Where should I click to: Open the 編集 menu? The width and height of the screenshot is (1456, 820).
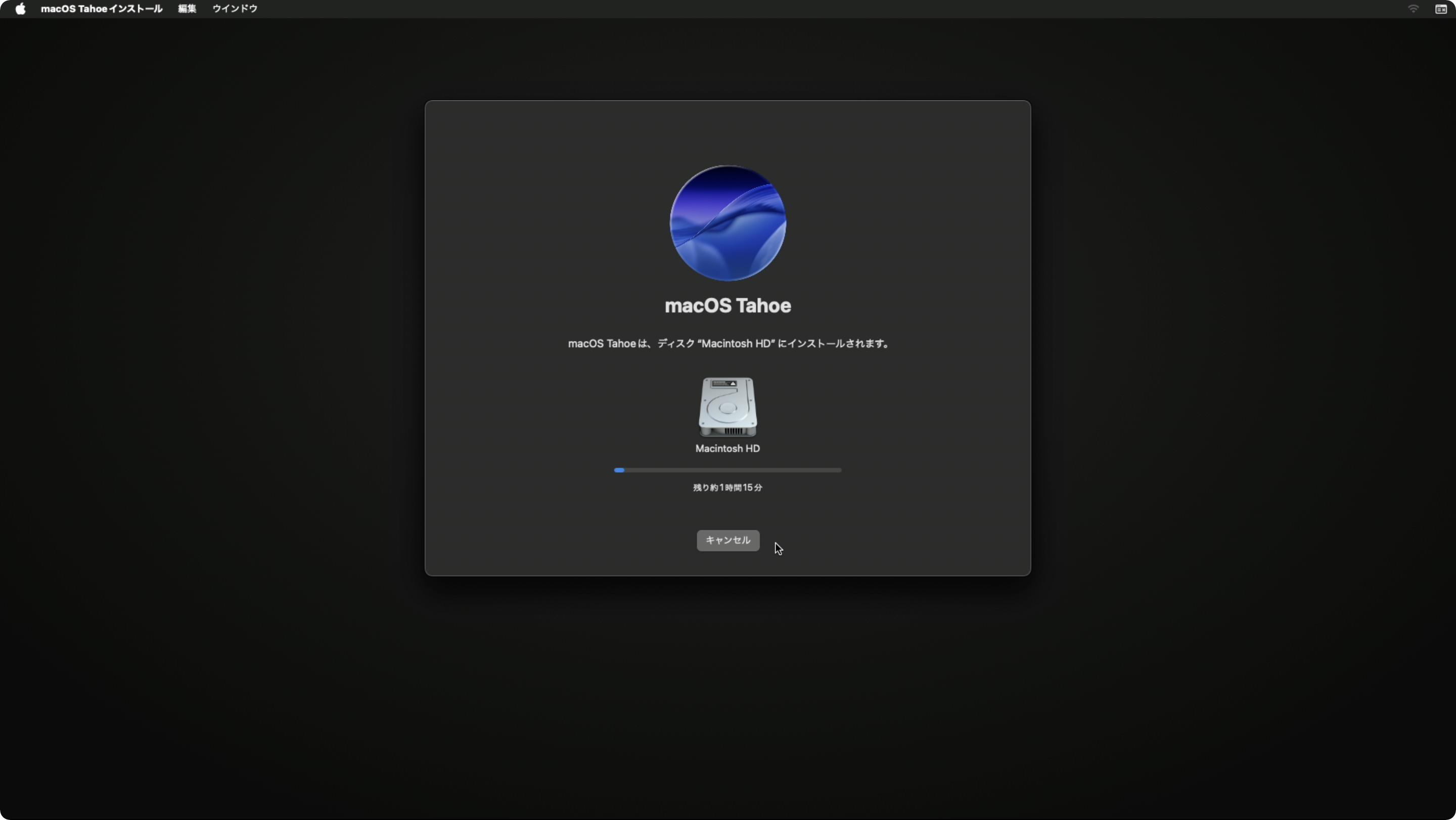tap(187, 9)
